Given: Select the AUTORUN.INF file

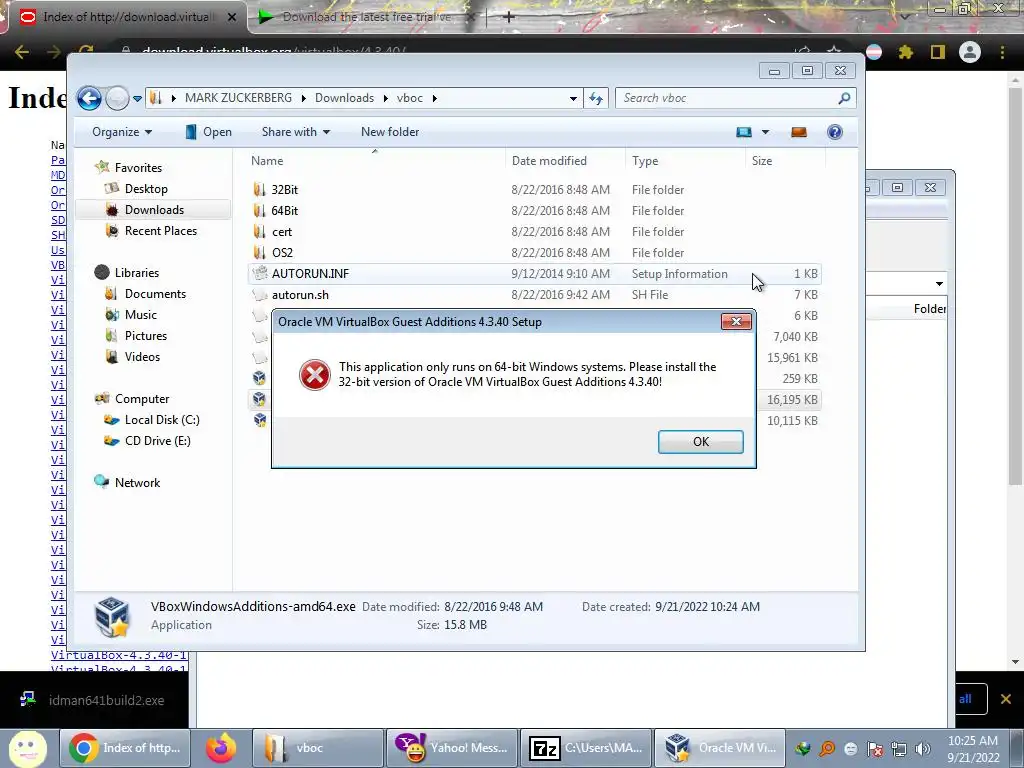Looking at the screenshot, I should pos(310,274).
